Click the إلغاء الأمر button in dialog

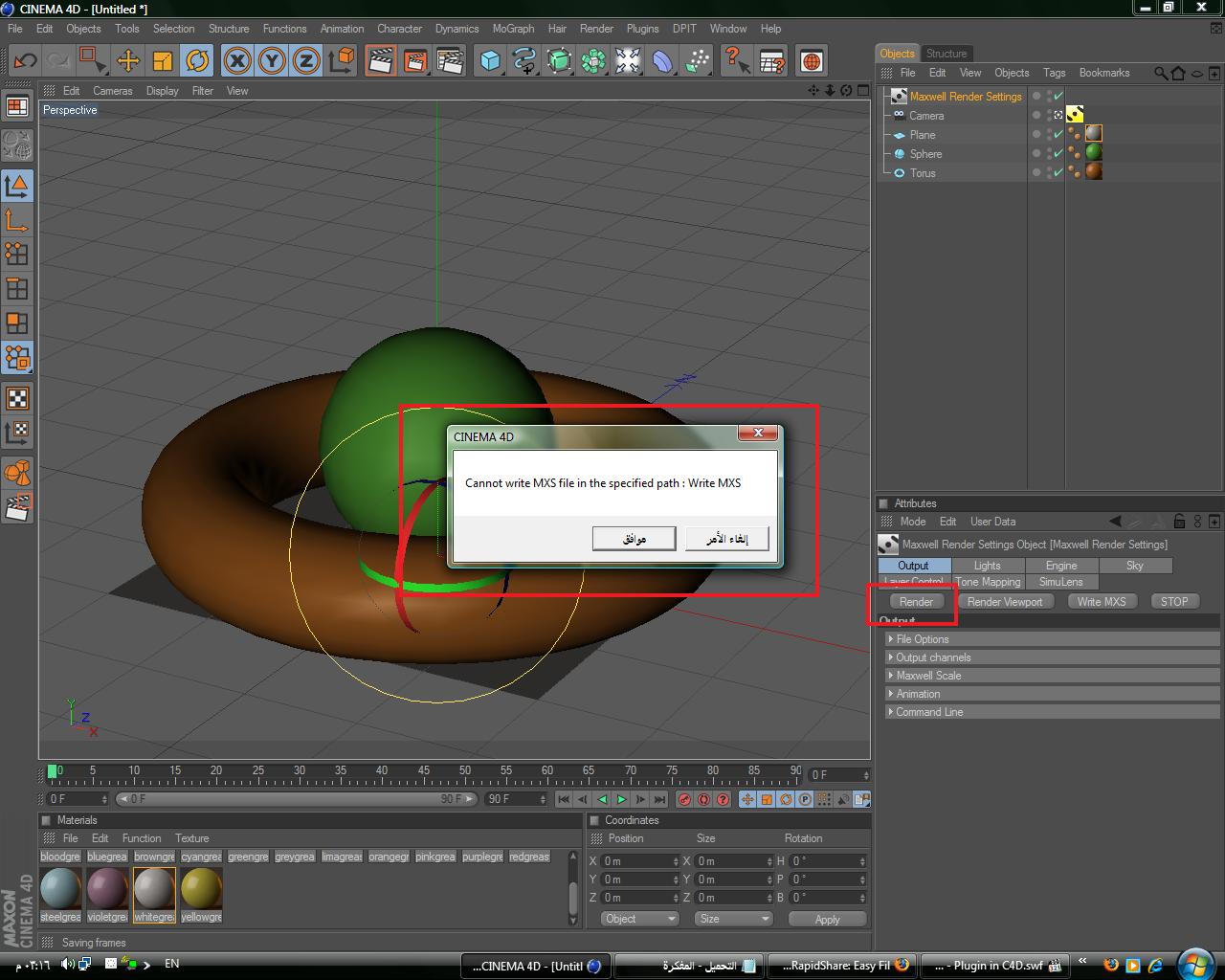(727, 540)
